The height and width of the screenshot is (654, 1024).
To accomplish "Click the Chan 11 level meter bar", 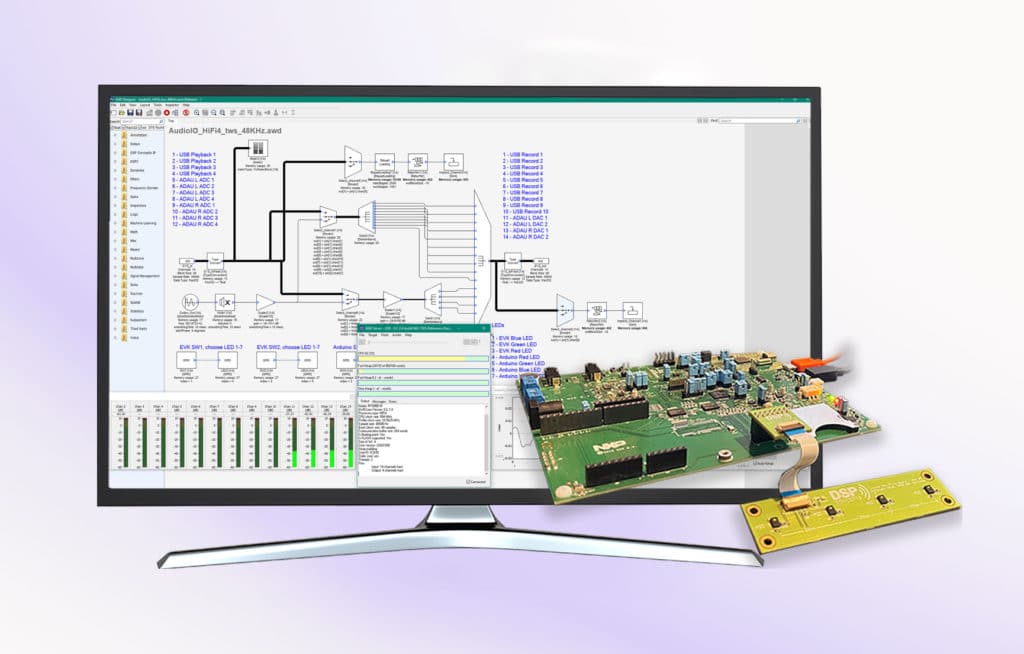I will 295,442.
